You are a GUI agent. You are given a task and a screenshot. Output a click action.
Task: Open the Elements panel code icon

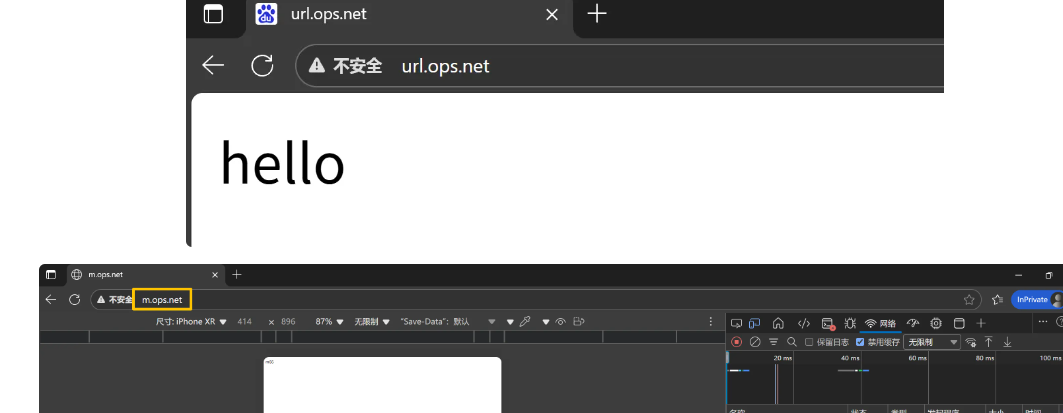coord(803,323)
